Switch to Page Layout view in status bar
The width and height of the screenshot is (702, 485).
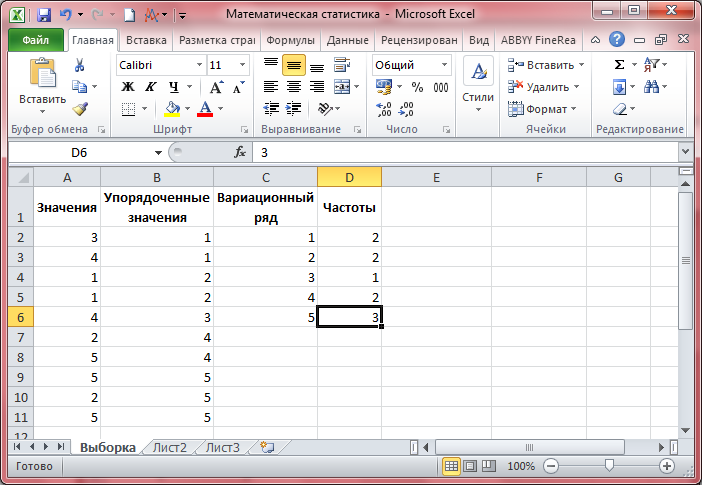pyautogui.click(x=470, y=467)
